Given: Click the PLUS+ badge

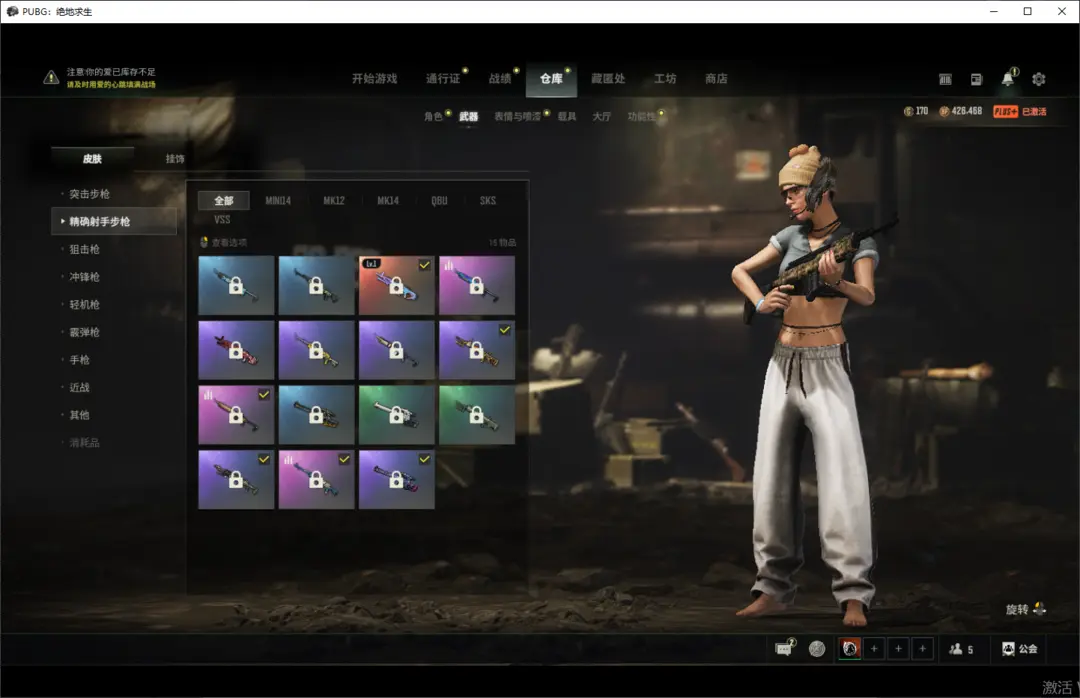Looking at the screenshot, I should pyautogui.click(x=1005, y=112).
